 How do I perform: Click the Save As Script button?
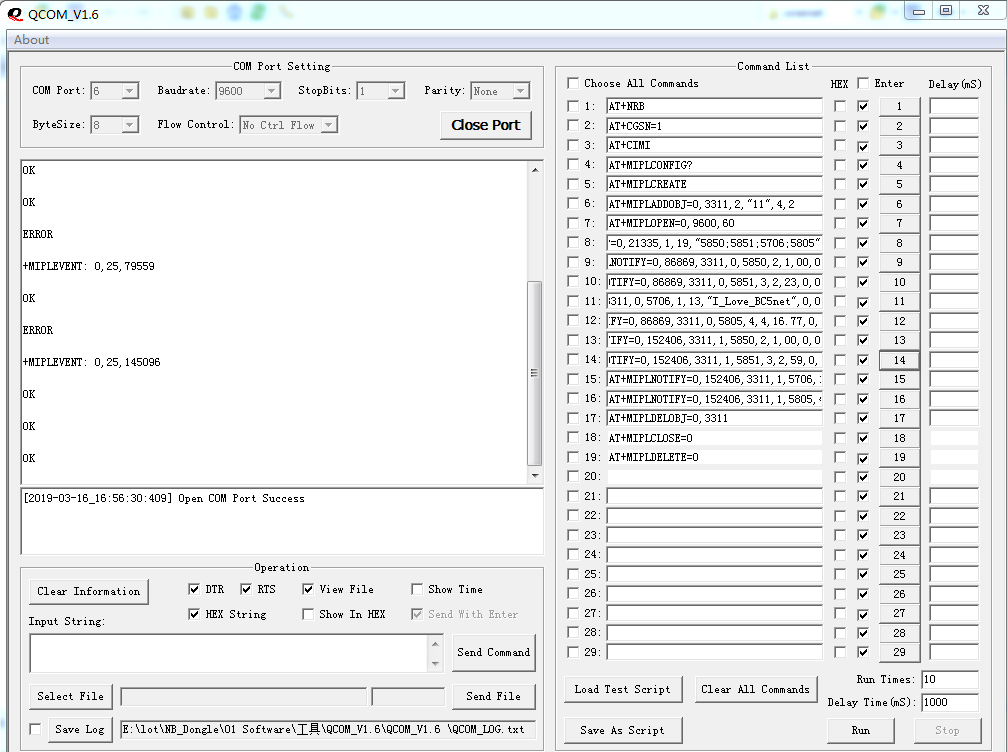pos(622,730)
